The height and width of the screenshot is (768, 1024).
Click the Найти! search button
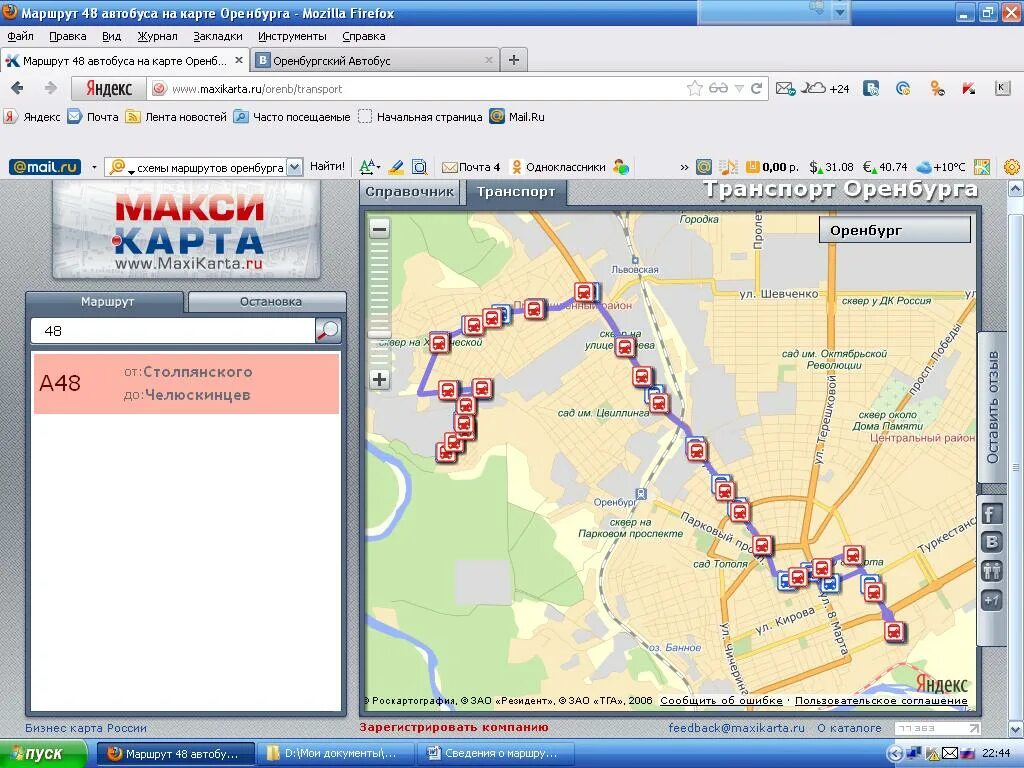click(327, 167)
